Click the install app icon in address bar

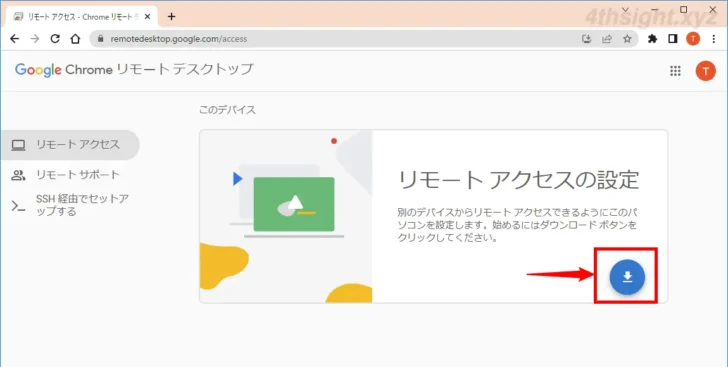587,39
